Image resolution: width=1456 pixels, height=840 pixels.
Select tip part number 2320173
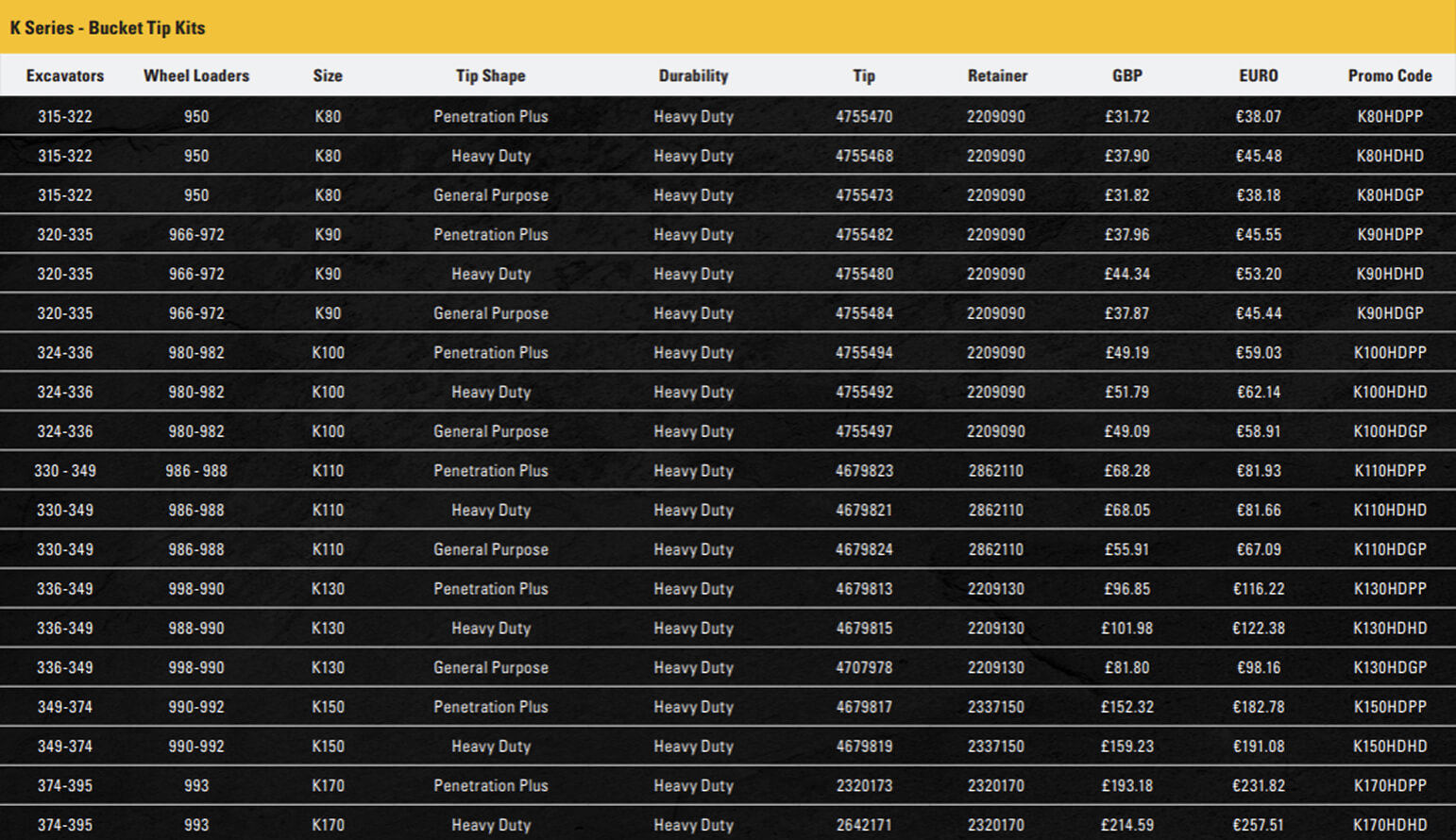pos(863,785)
